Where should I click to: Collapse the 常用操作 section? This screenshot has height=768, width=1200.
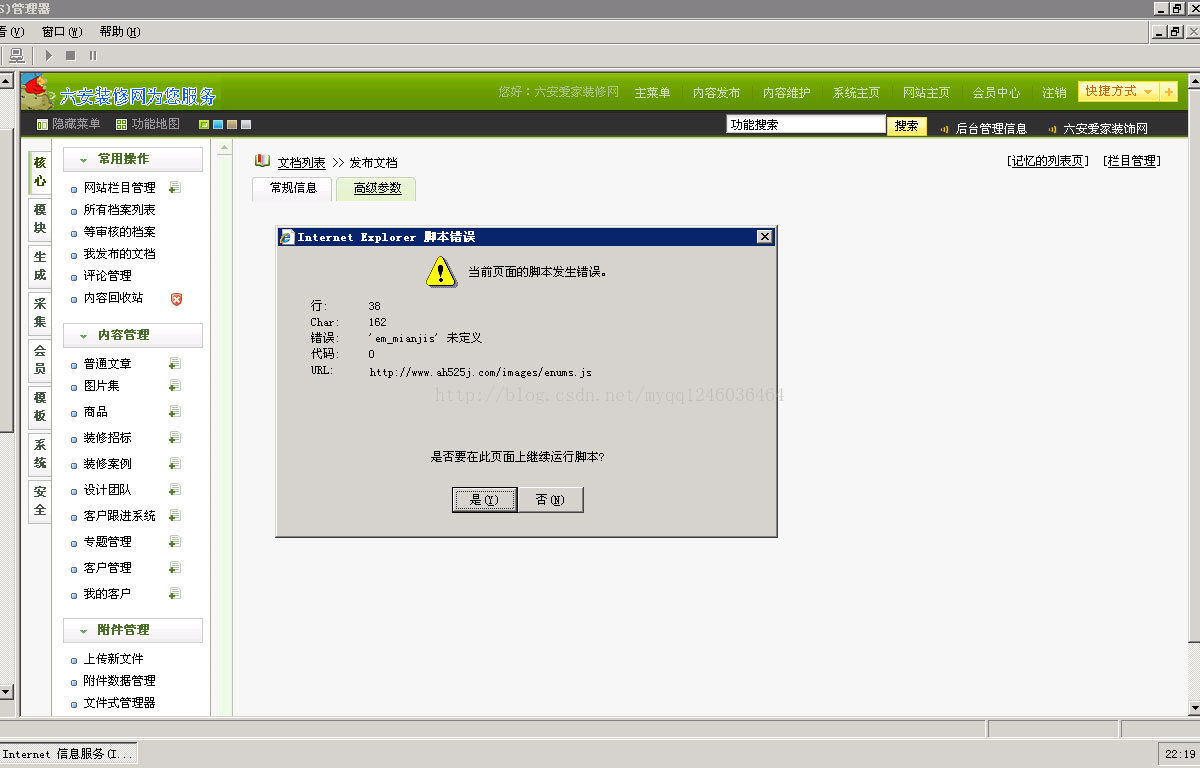point(133,159)
